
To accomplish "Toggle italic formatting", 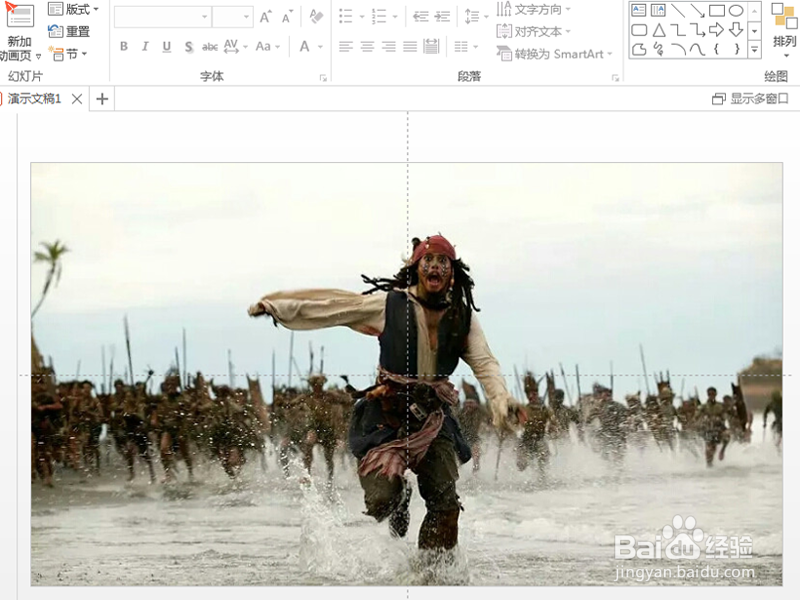I will pos(145,46).
